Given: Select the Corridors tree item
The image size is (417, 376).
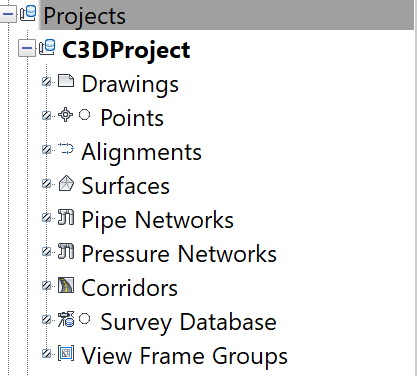Looking at the screenshot, I should [x=130, y=288].
